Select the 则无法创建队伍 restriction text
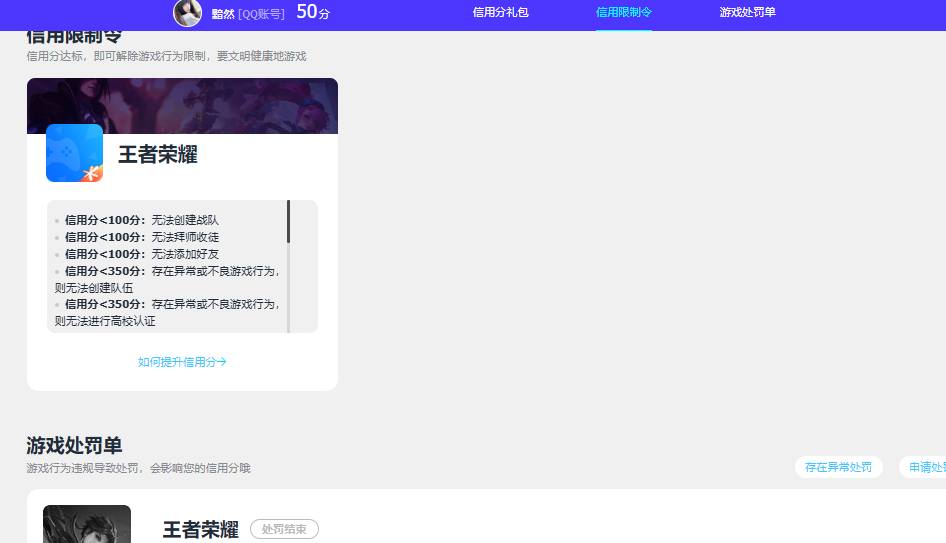946x543 pixels. point(94,288)
